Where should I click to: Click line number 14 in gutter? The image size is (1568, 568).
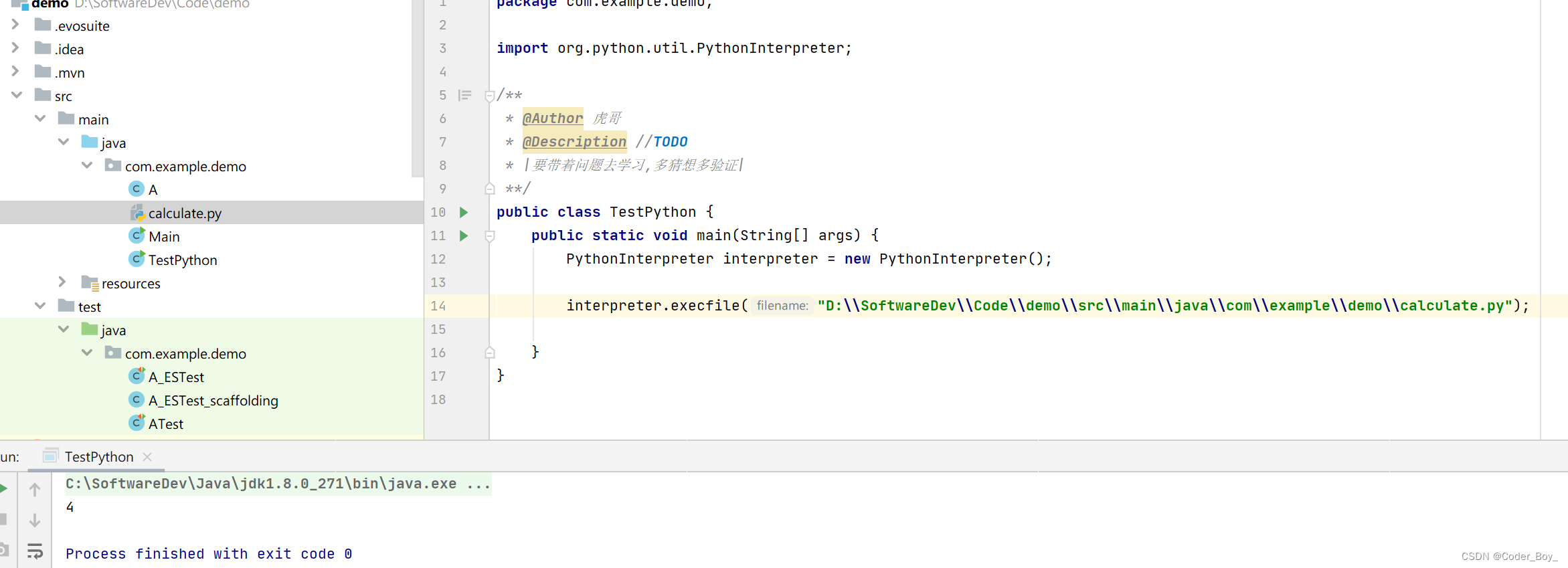click(x=438, y=306)
